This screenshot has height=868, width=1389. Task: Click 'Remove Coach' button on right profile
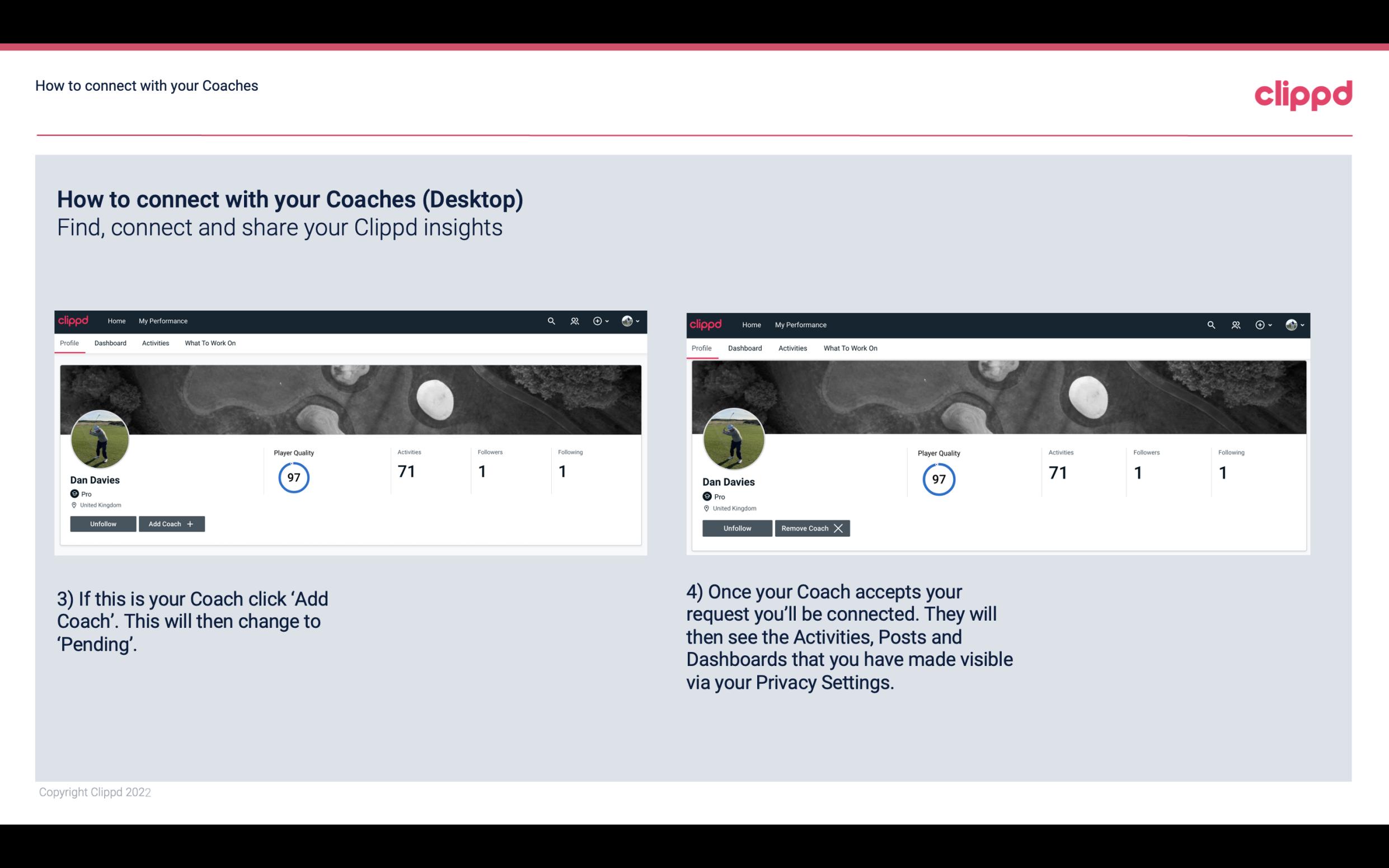(x=812, y=528)
